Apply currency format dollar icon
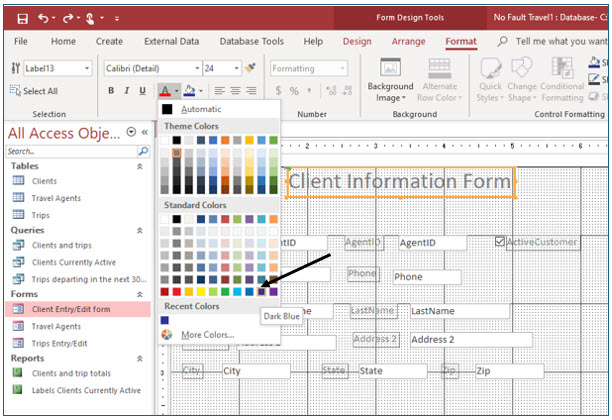This screenshot has height=420, width=612. [x=278, y=91]
